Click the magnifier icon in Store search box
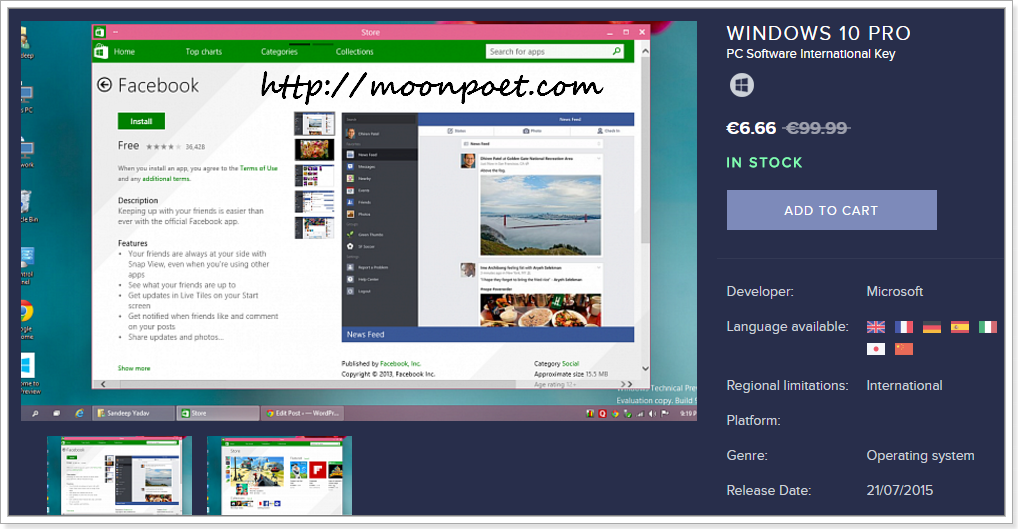 tap(617, 51)
